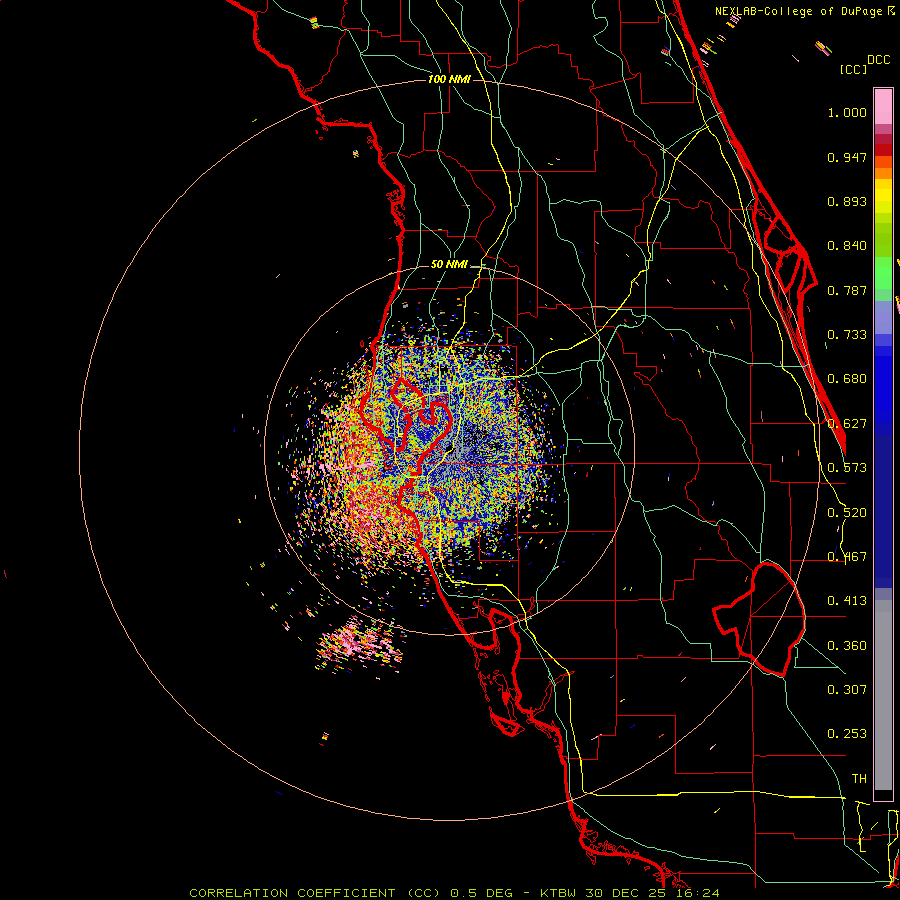The width and height of the screenshot is (900, 900).
Task: Click the [CC] units label
Action: coord(854,69)
